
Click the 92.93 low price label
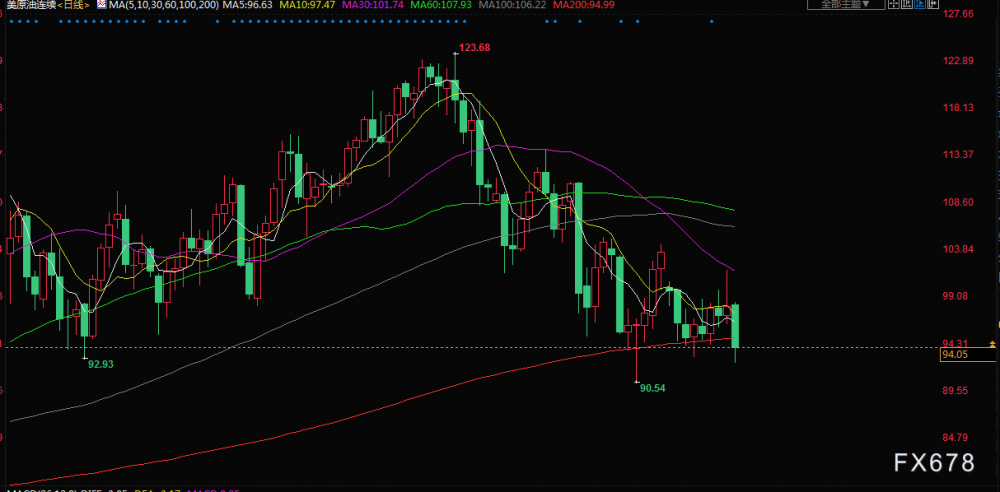click(x=102, y=364)
